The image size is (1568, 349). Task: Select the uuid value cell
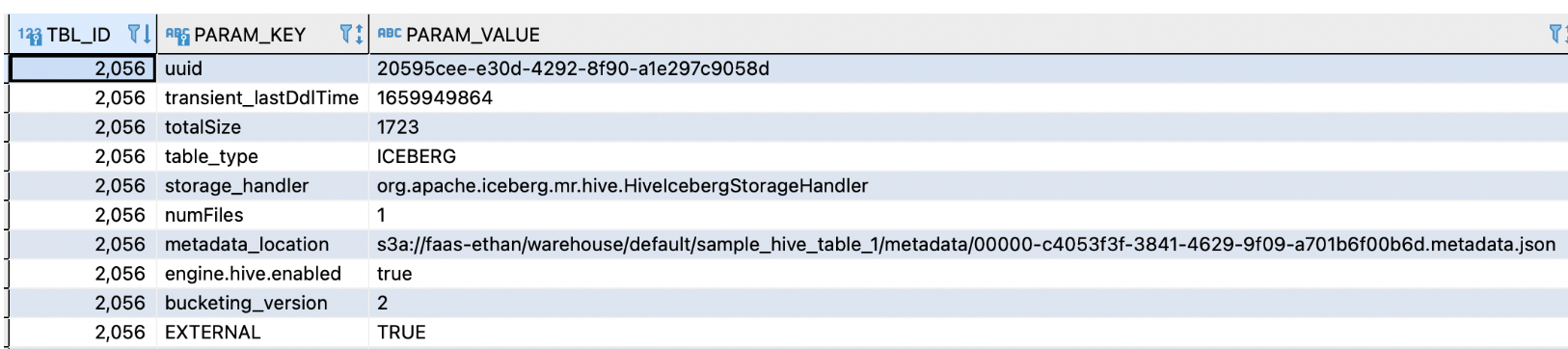968,68
